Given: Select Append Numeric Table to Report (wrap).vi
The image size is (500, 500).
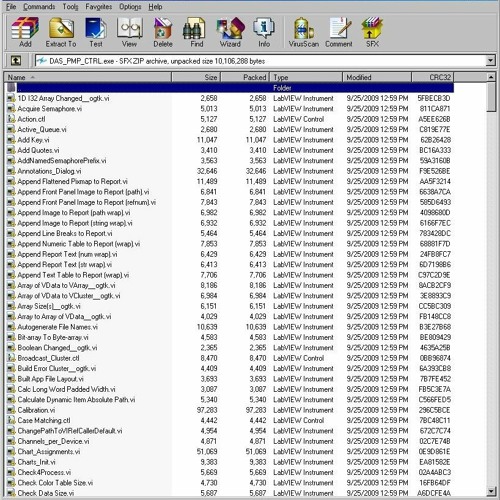Looking at the screenshot, I should [x=79, y=244].
